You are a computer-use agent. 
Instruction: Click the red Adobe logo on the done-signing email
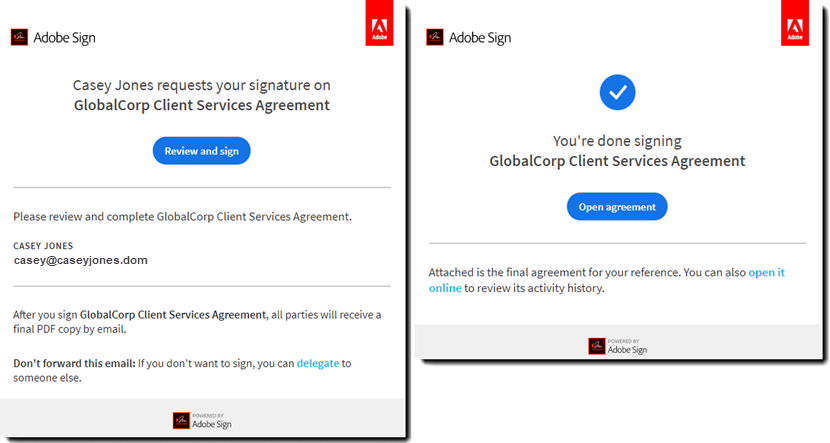pyautogui.click(x=795, y=23)
